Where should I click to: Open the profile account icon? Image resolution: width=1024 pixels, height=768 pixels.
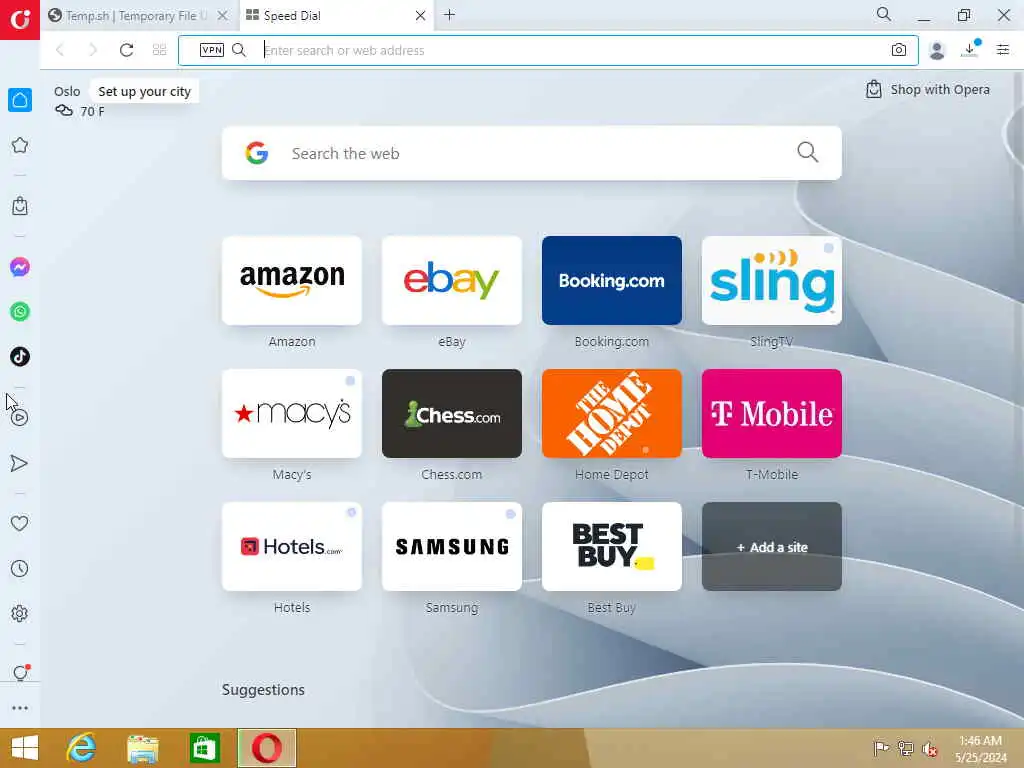coord(936,50)
